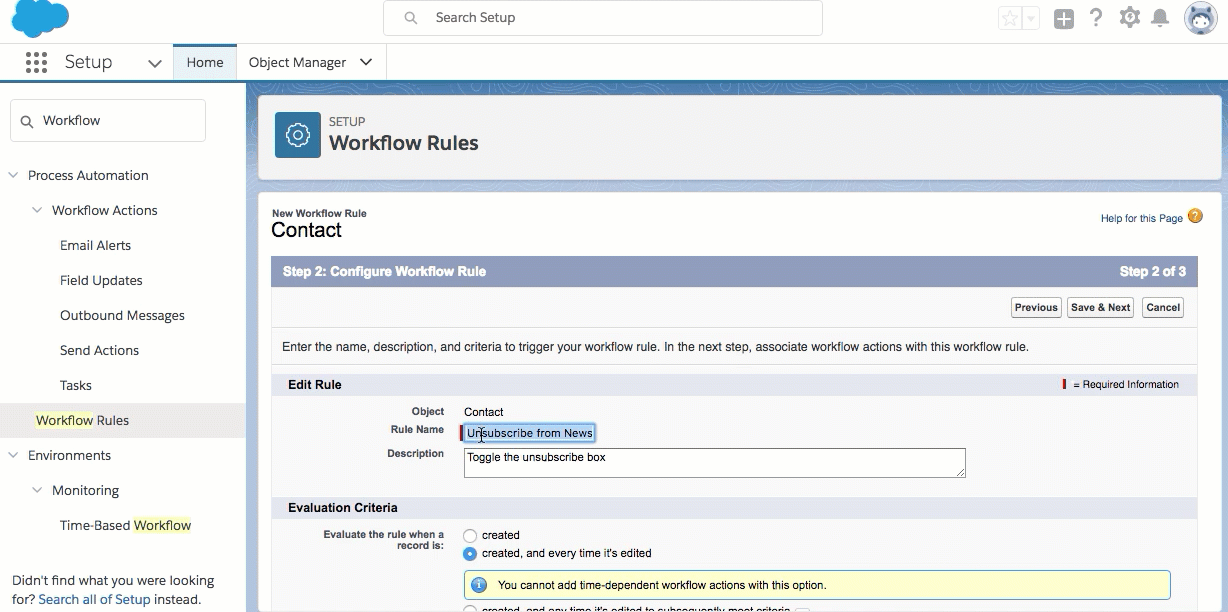Collapse the Process Automation section
This screenshot has width=1228, height=612.
[x=13, y=175]
